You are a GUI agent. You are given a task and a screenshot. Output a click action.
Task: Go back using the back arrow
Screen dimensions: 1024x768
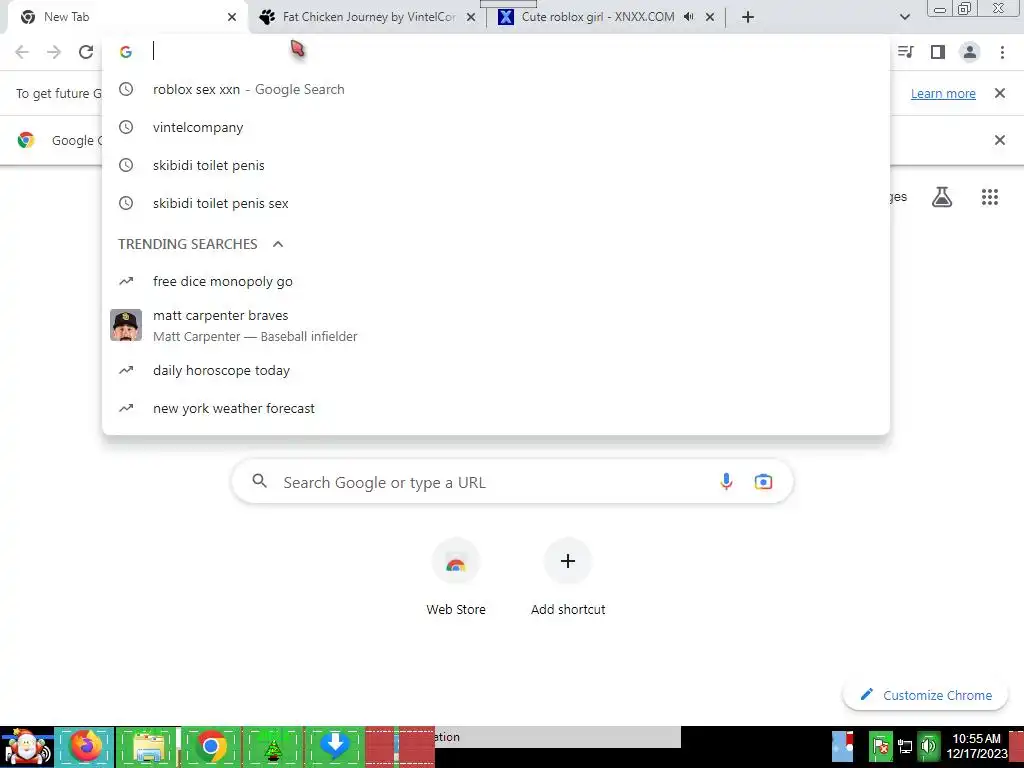[x=22, y=52]
